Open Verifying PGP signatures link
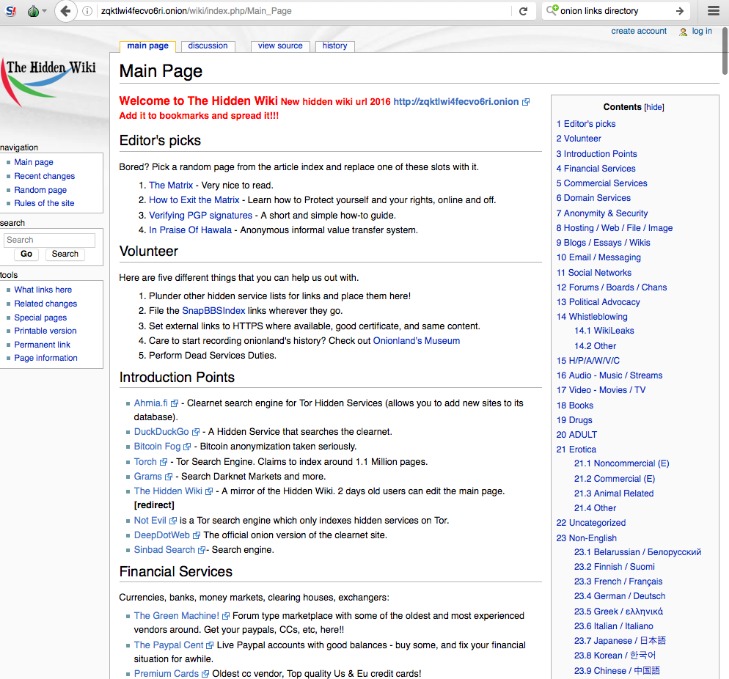Viewport: 729px width, 679px height. [x=200, y=215]
